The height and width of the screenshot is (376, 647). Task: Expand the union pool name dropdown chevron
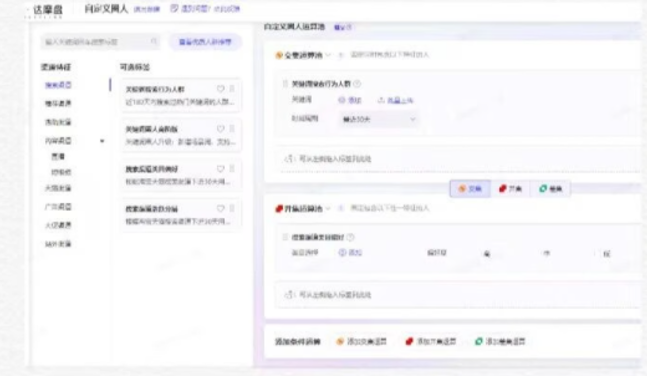328,209
